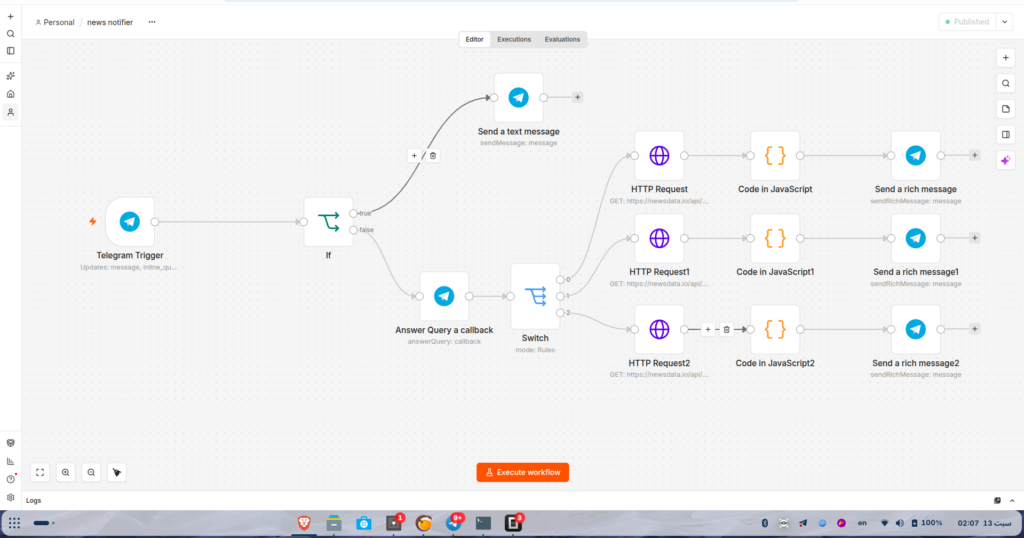
Task: Open search in the left sidebar
Action: tap(10, 34)
